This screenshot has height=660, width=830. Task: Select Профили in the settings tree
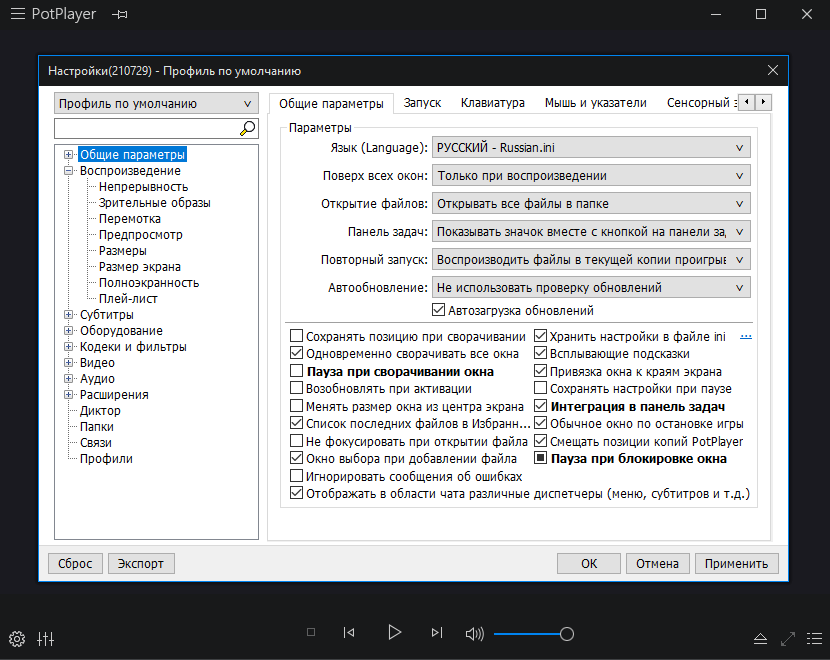[106, 458]
